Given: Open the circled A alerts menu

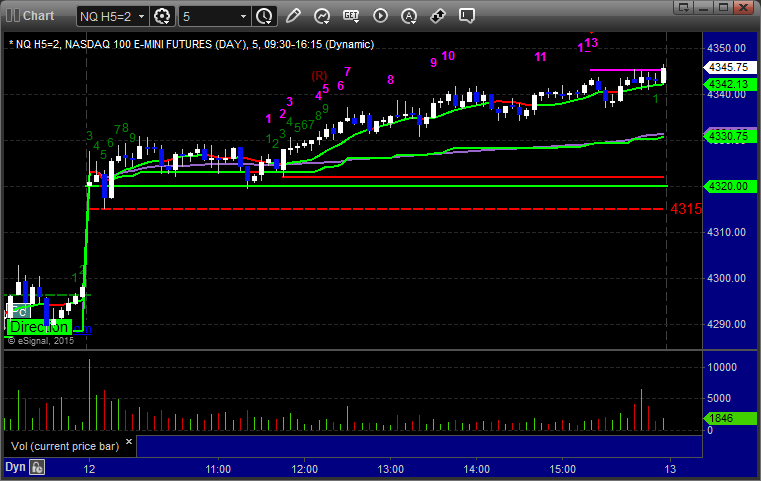Looking at the screenshot, I should point(409,16).
